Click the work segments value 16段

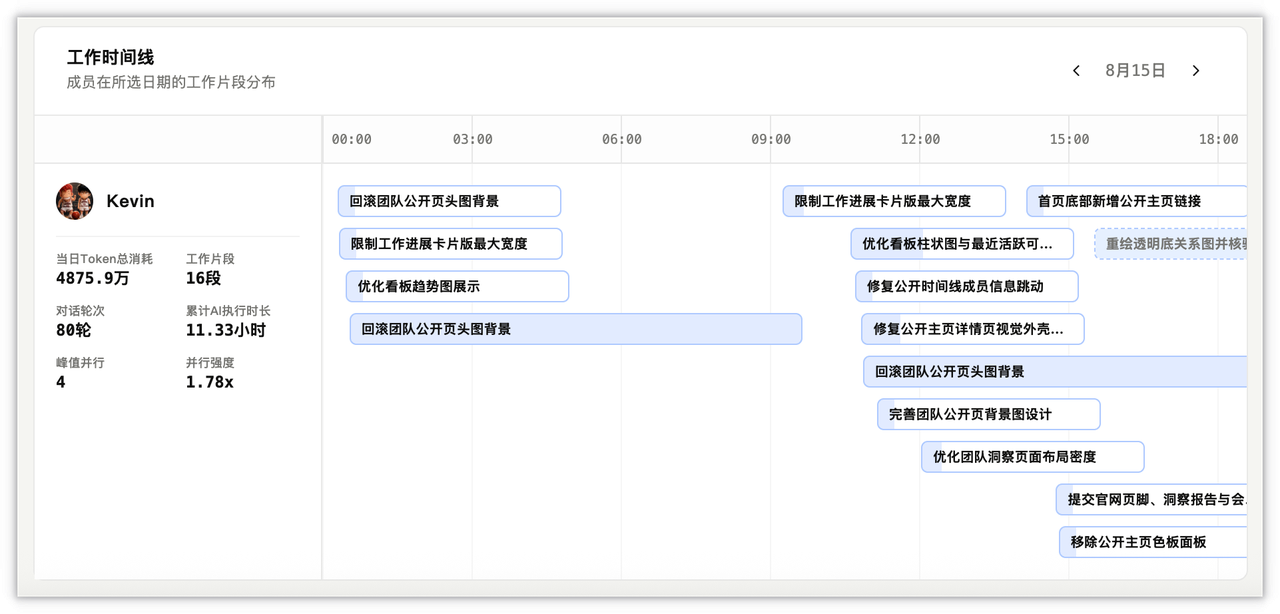[203, 278]
